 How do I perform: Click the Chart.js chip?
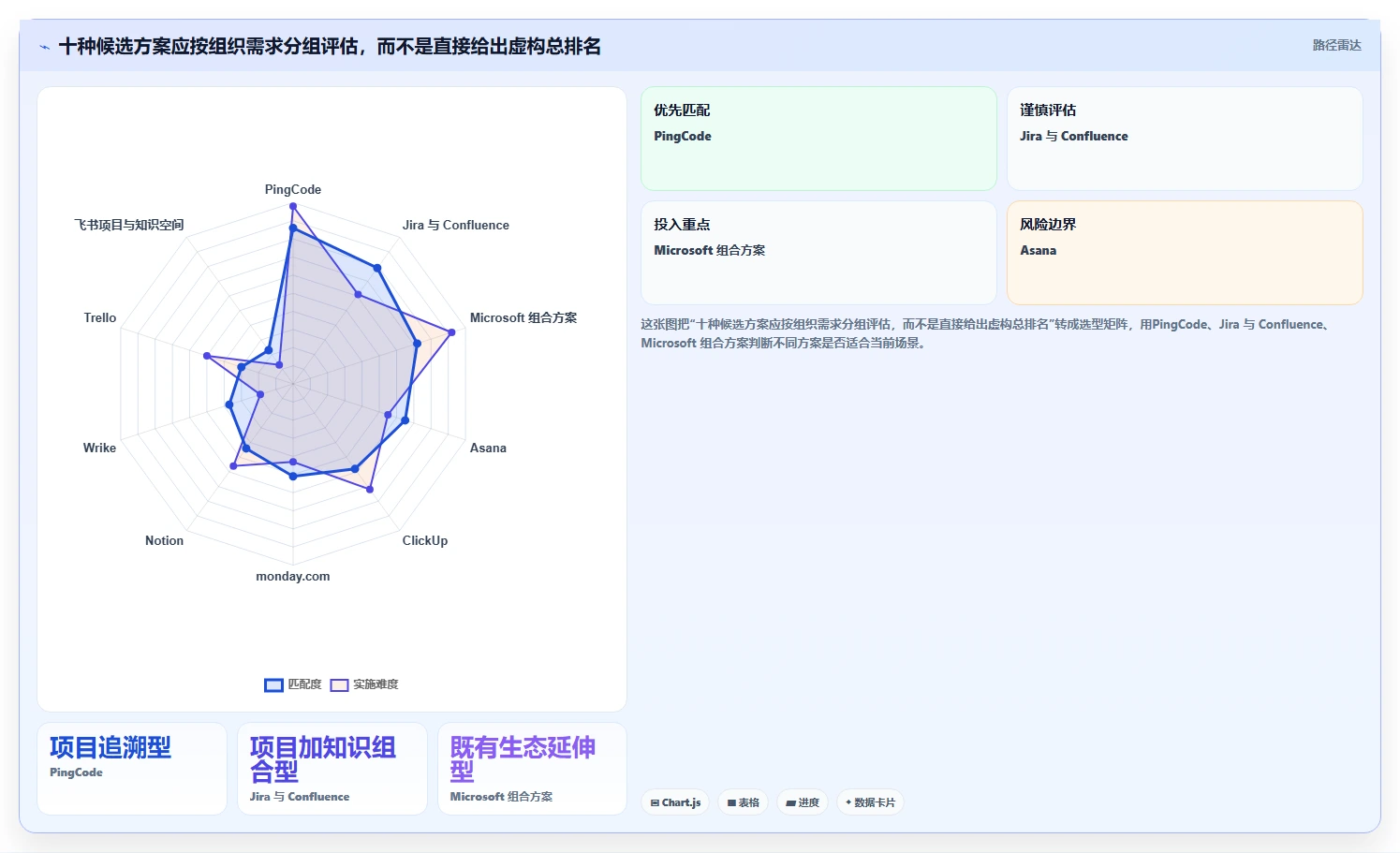point(676,802)
